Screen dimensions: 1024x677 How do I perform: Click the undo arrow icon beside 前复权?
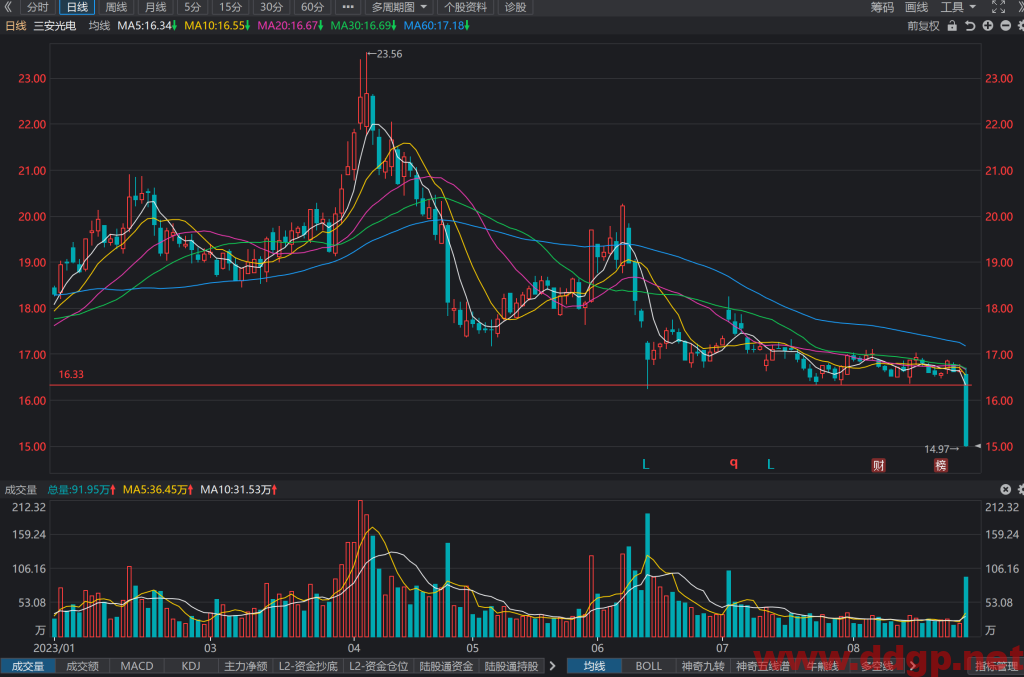970,25
